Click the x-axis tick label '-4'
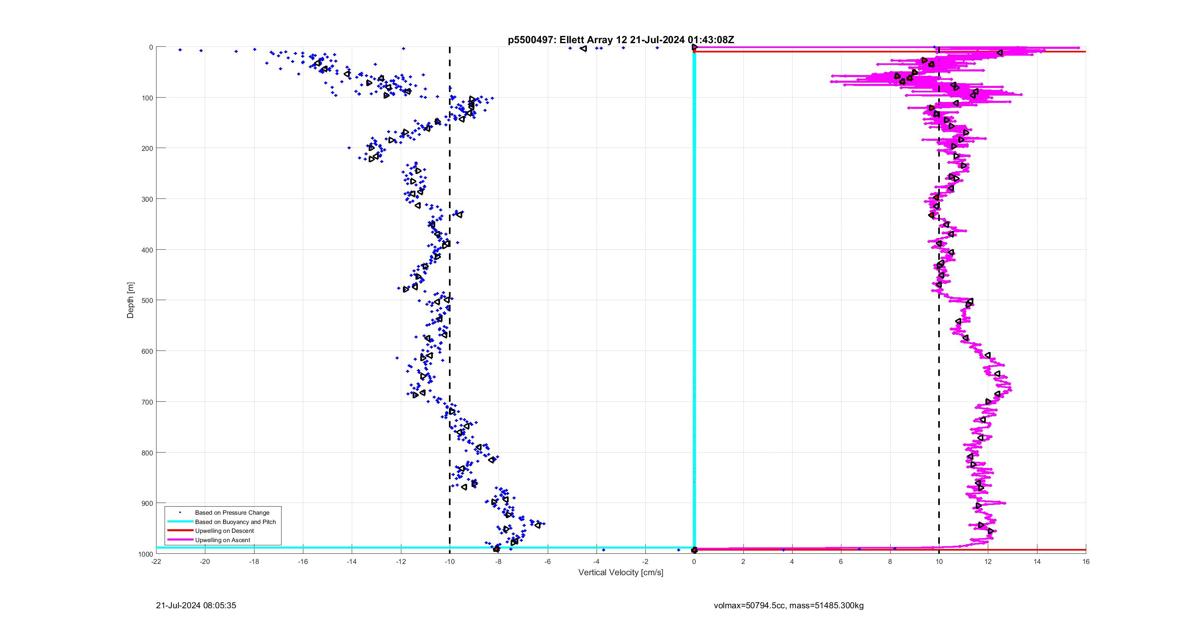The height and width of the screenshot is (622, 1200). (x=597, y=561)
